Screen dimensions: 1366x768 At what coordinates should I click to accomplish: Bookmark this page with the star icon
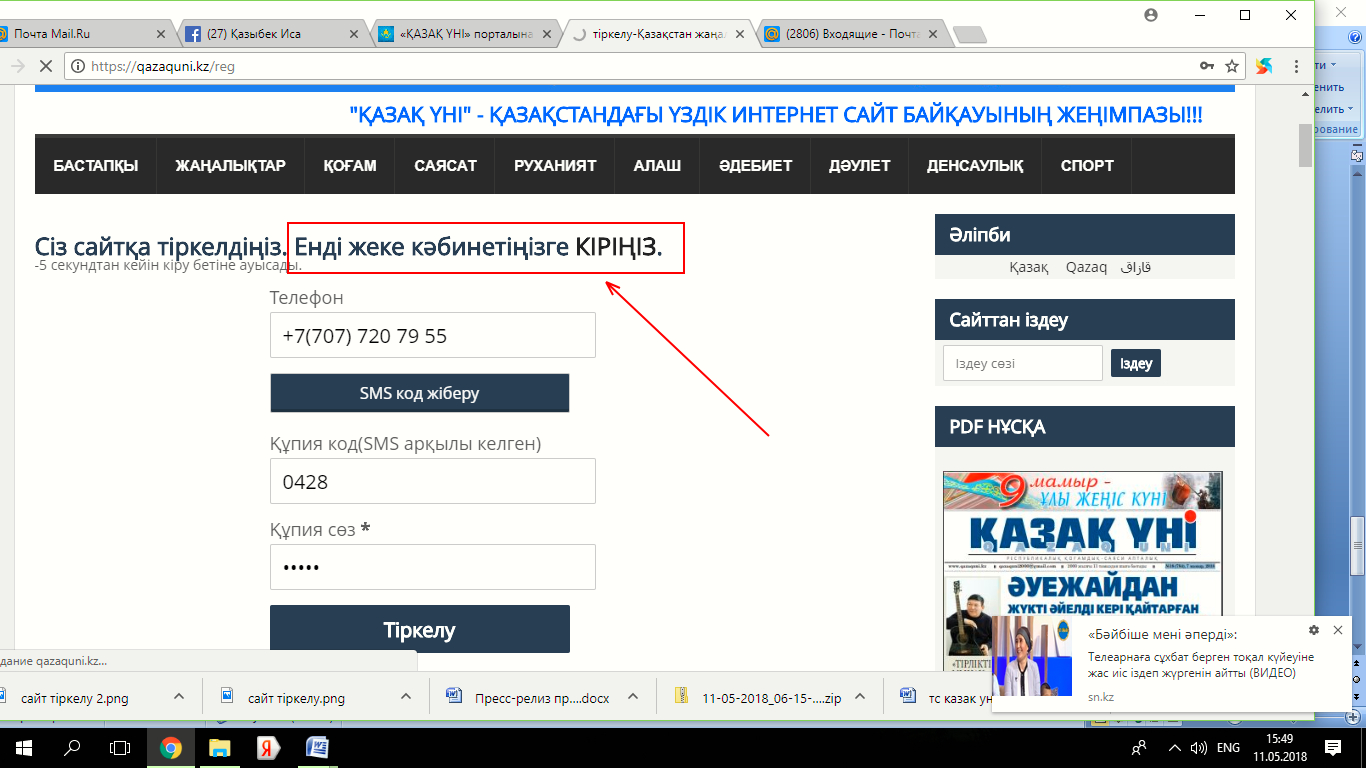[1232, 66]
